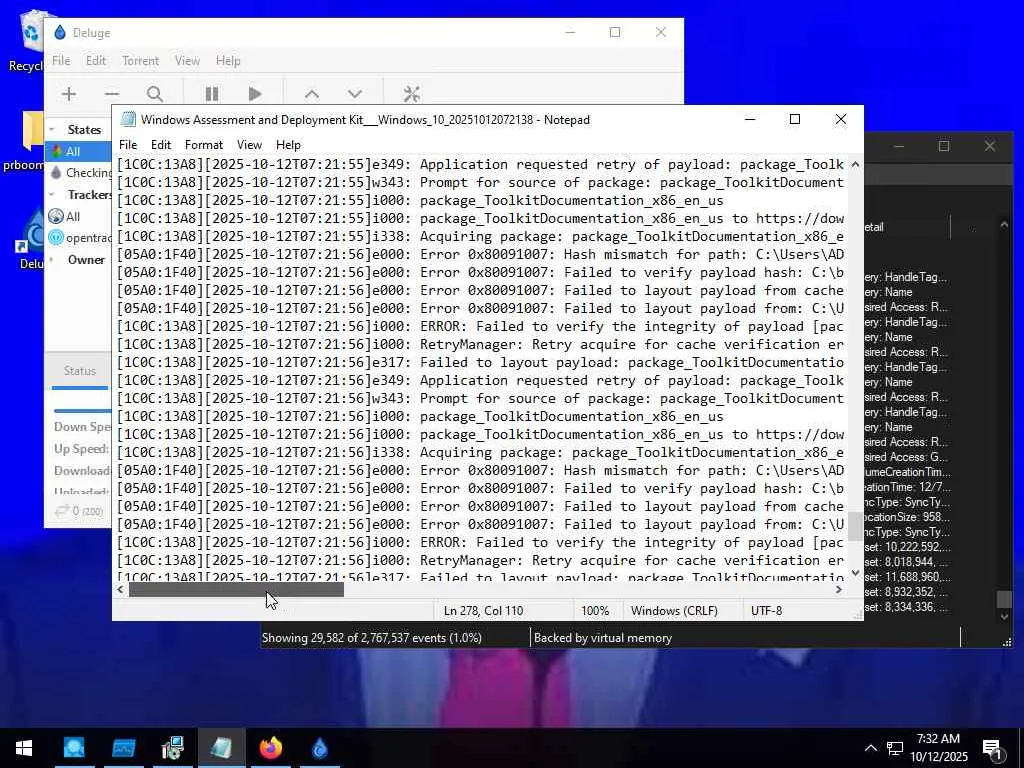The height and width of the screenshot is (768, 1024).
Task: Click Deluge Add Torrent plus icon
Action: [69, 94]
